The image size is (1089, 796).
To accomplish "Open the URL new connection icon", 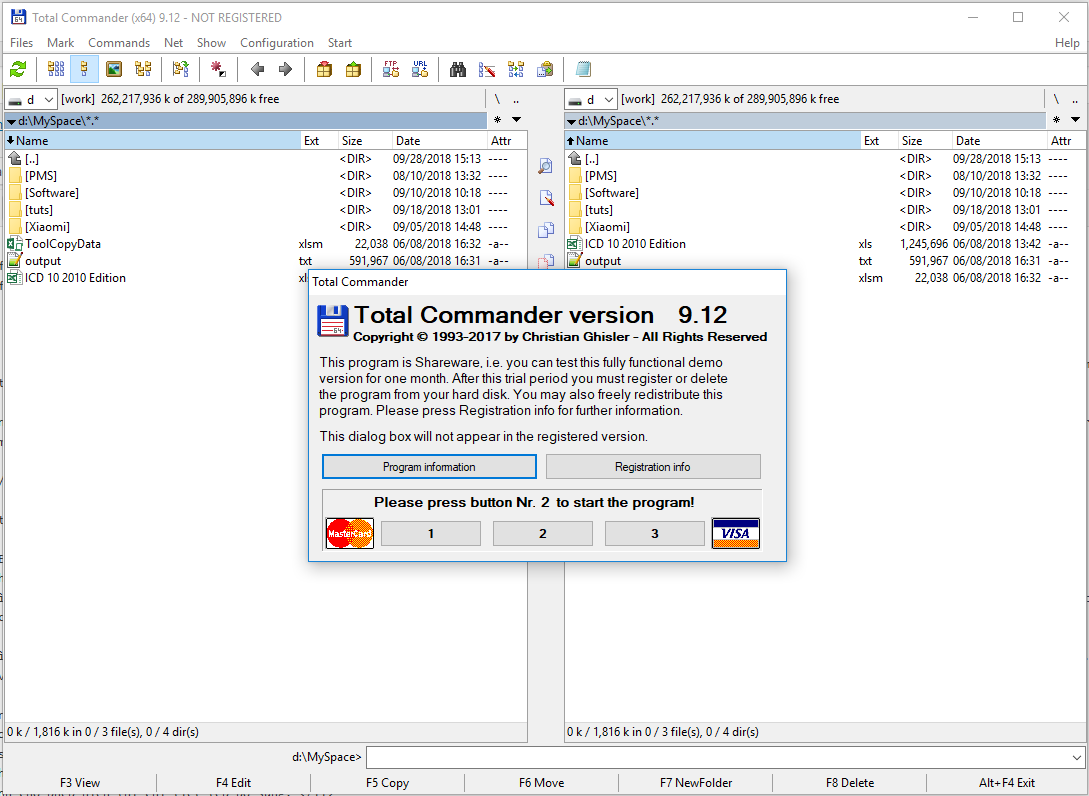I will click(420, 69).
